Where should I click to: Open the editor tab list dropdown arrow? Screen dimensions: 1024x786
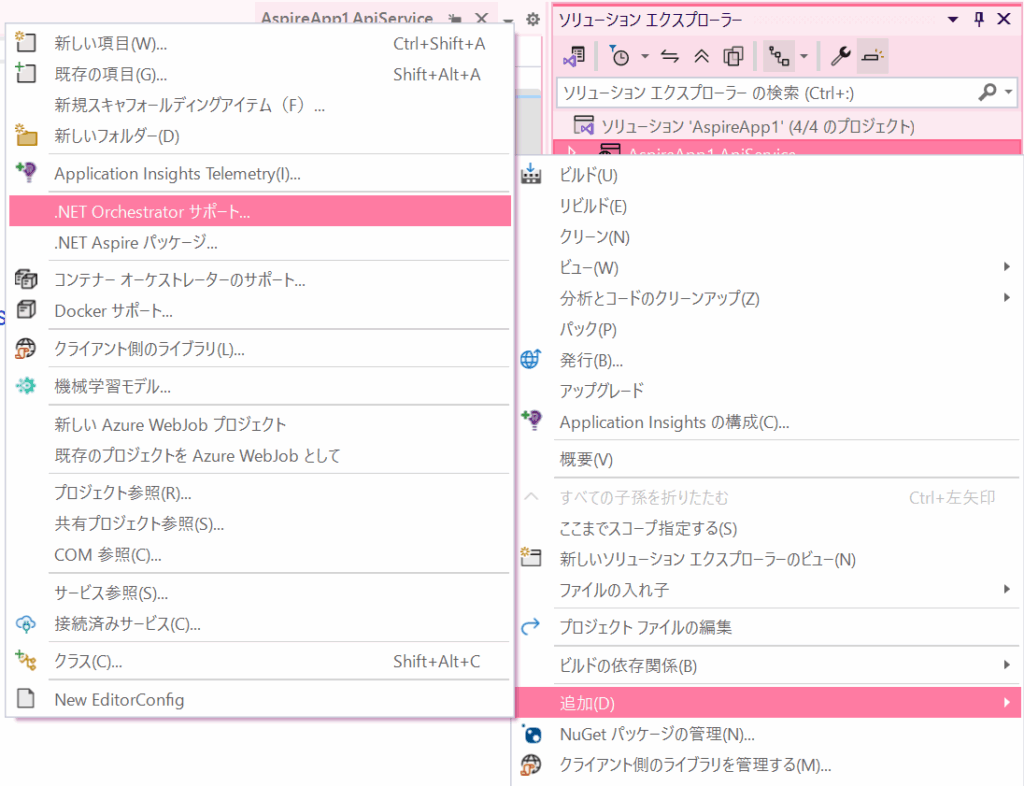508,20
